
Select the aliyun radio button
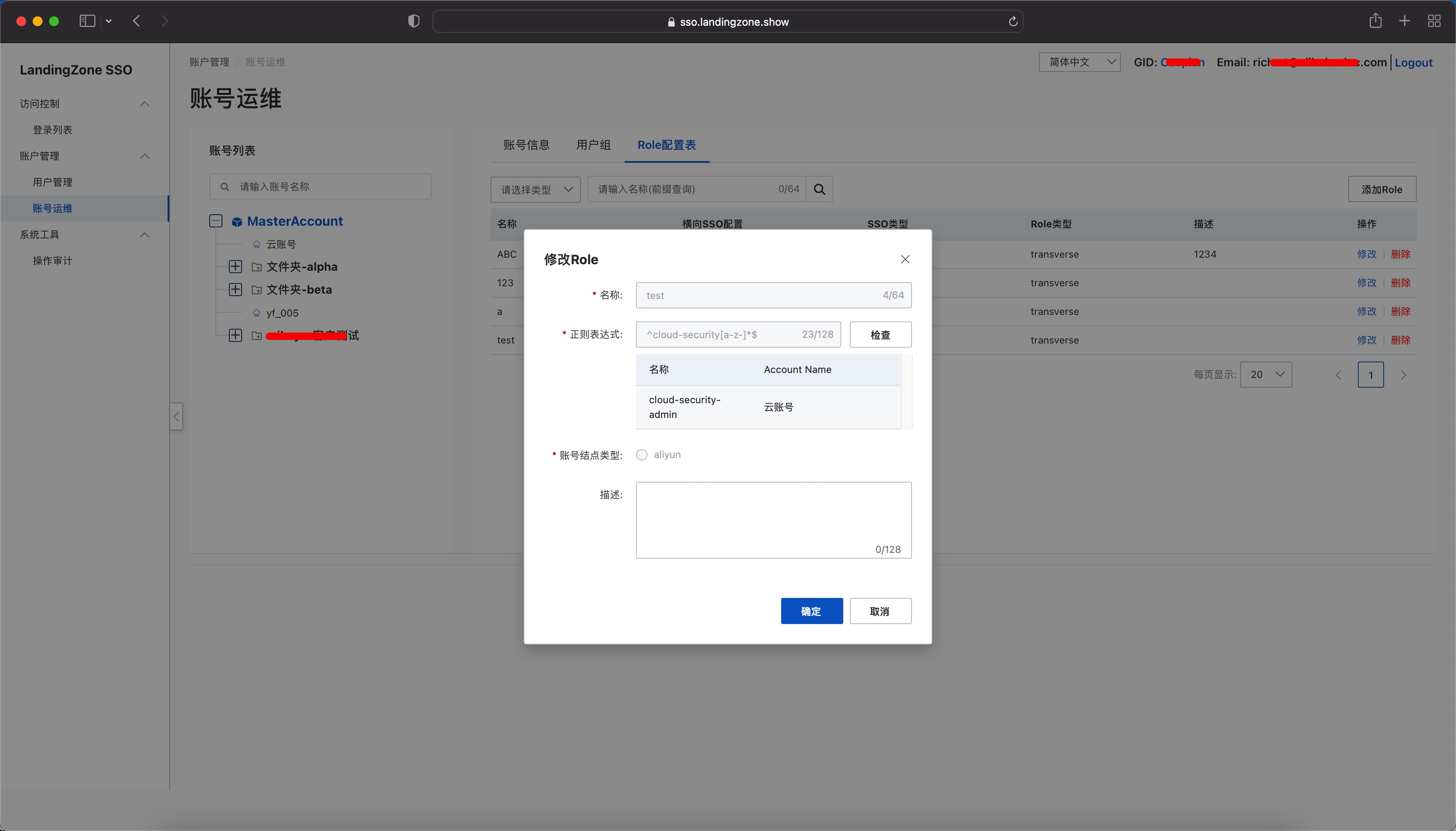point(642,455)
